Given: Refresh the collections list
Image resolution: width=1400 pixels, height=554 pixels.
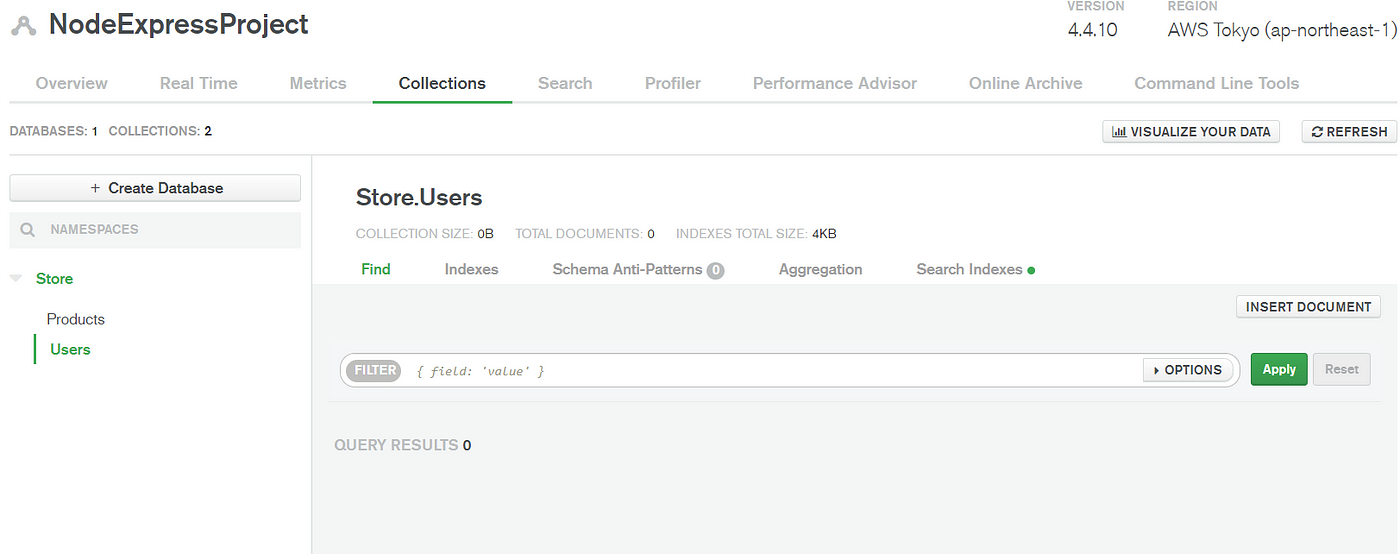Looking at the screenshot, I should pyautogui.click(x=1349, y=131).
